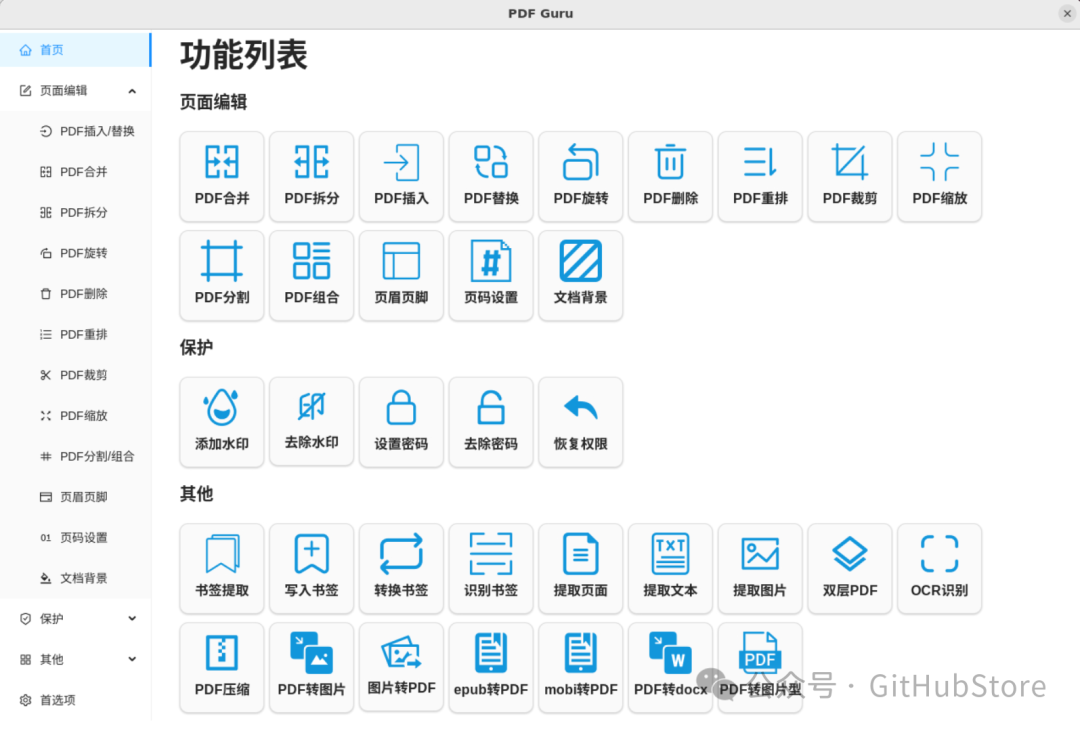Expand the 保护 sidebar group

[x=76, y=619]
